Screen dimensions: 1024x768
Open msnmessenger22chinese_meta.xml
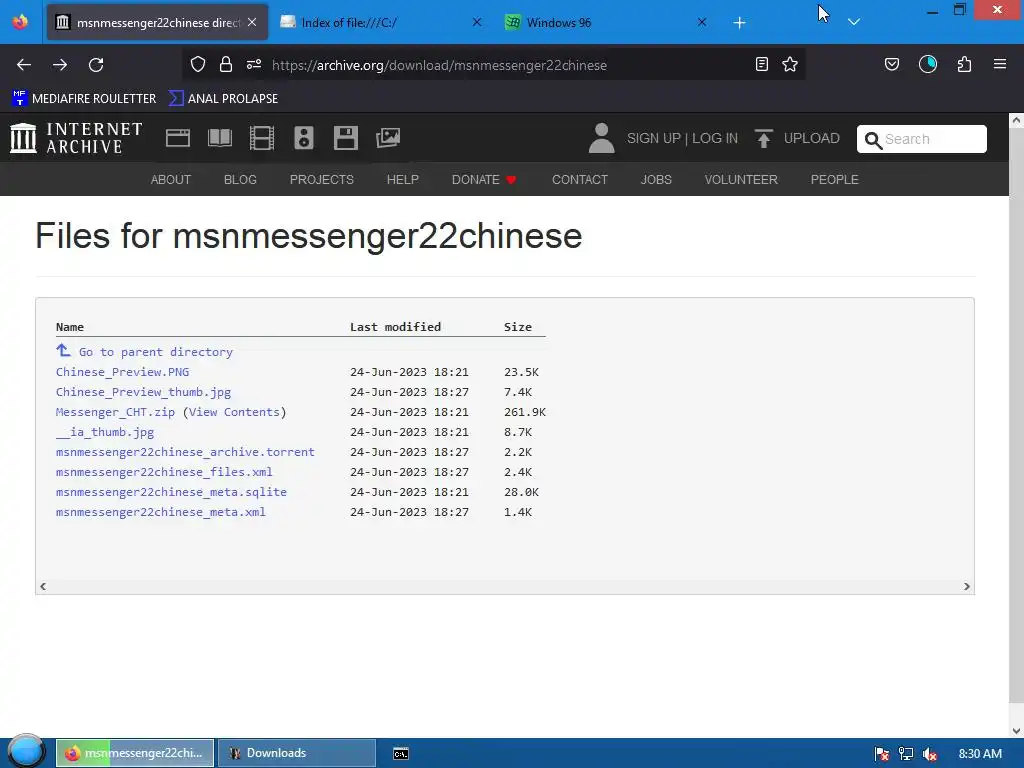pyautogui.click(x=161, y=512)
